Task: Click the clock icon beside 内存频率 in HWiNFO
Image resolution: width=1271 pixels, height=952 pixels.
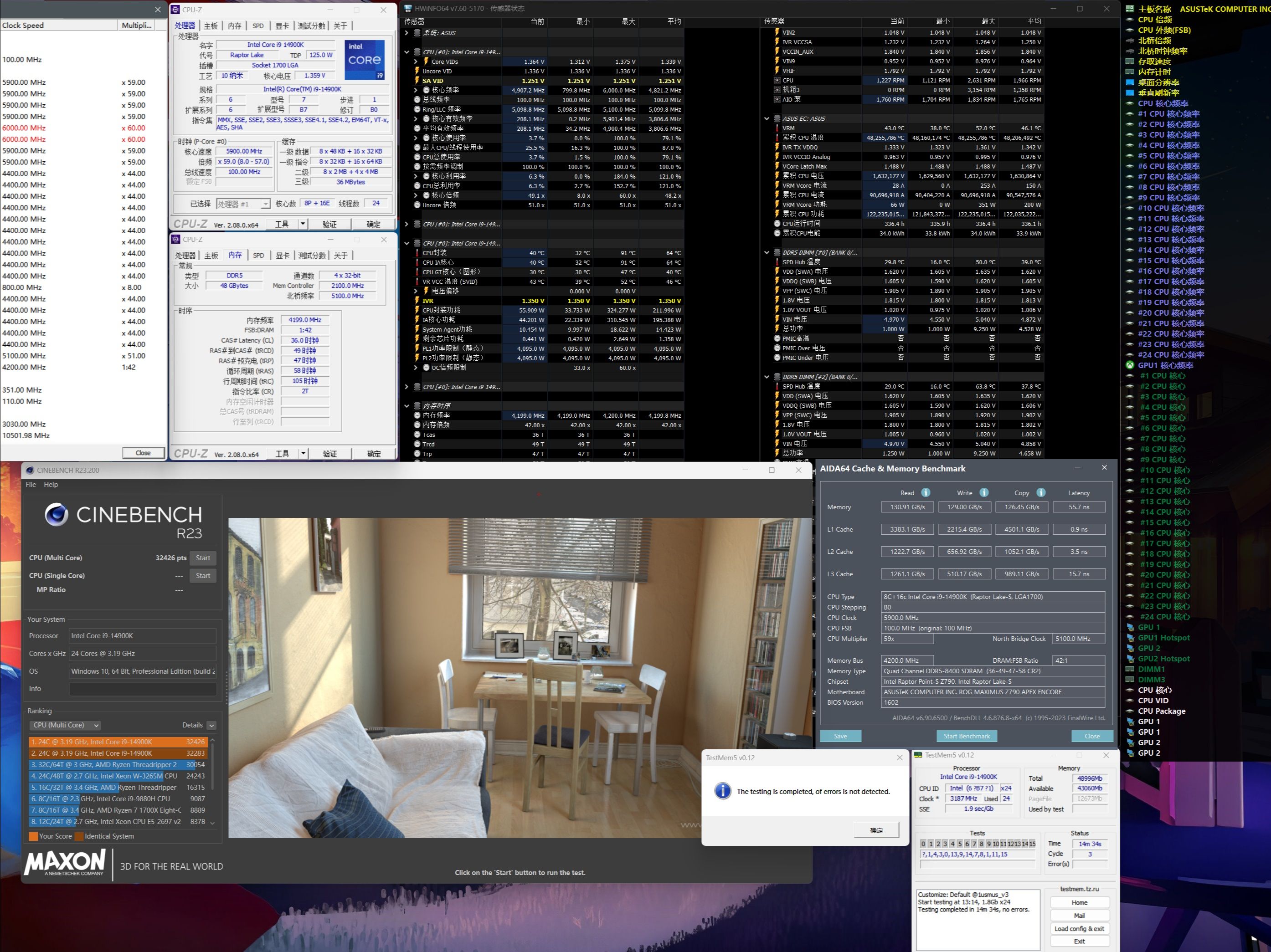Action: click(x=417, y=416)
